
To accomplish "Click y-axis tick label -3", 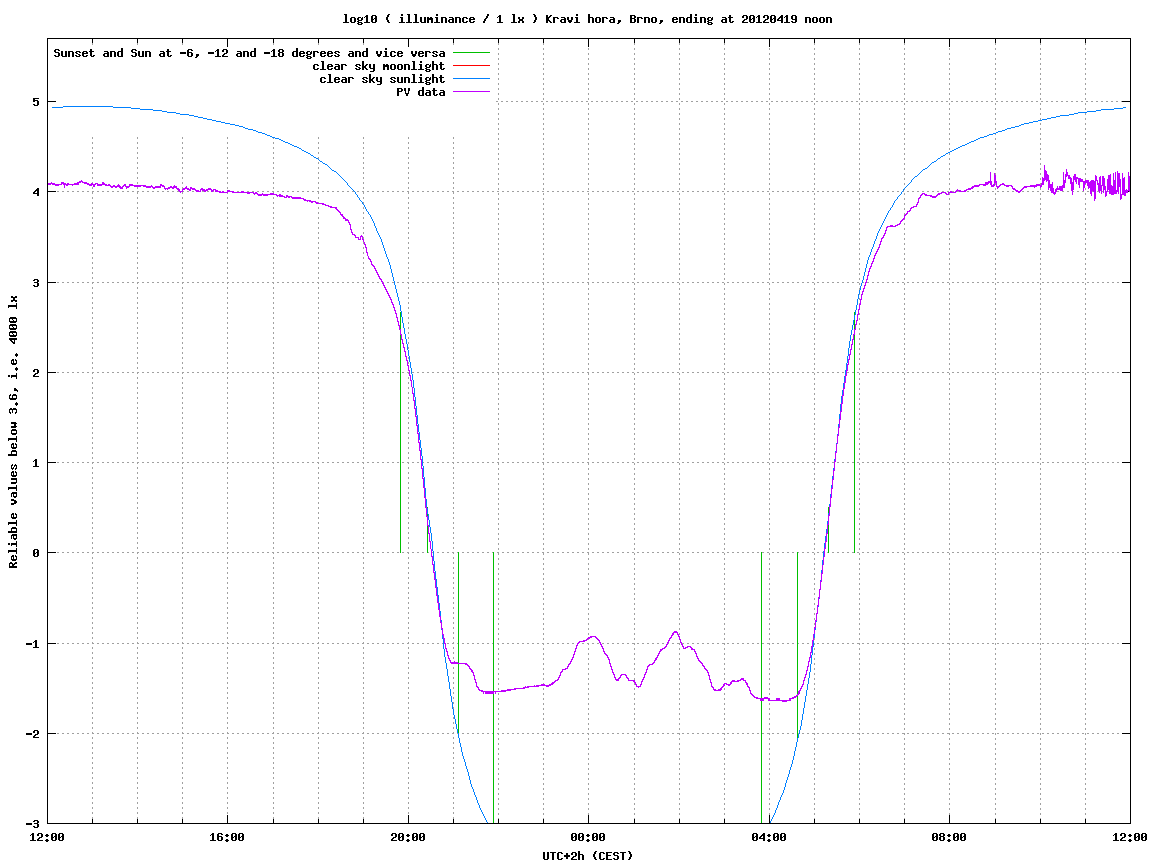I will (33, 824).
